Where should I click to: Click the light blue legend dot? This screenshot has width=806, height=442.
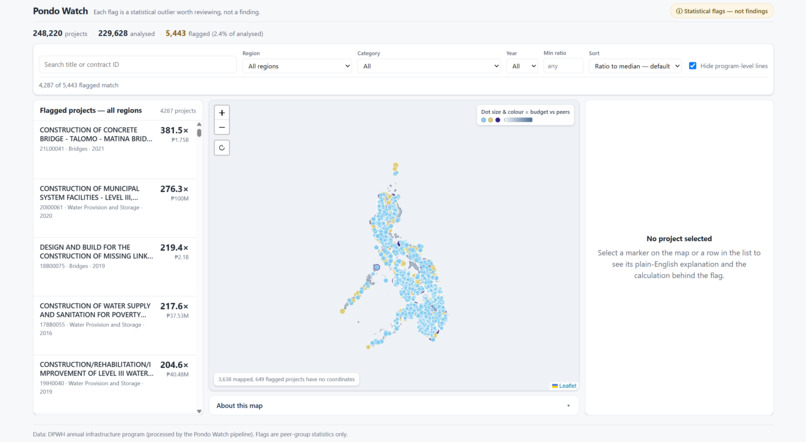pyautogui.click(x=483, y=120)
